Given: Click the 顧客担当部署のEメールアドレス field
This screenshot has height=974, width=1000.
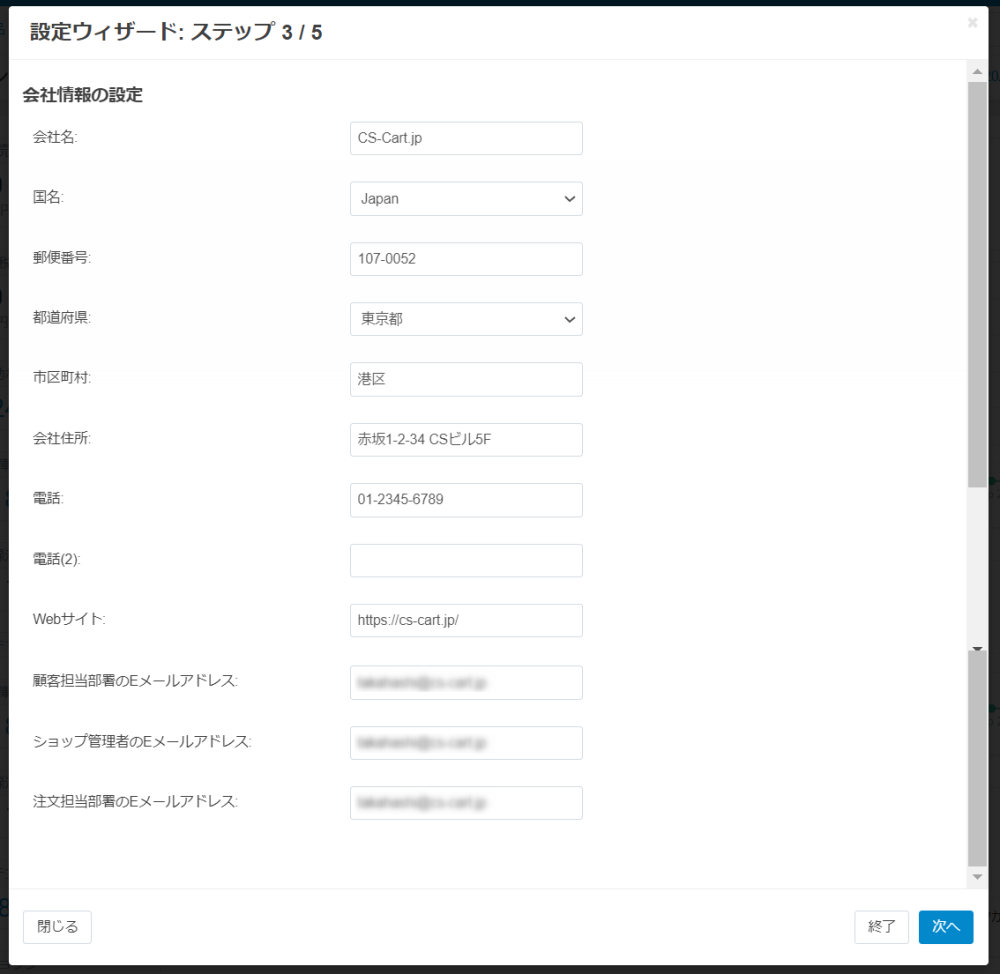Looking at the screenshot, I should point(466,683).
